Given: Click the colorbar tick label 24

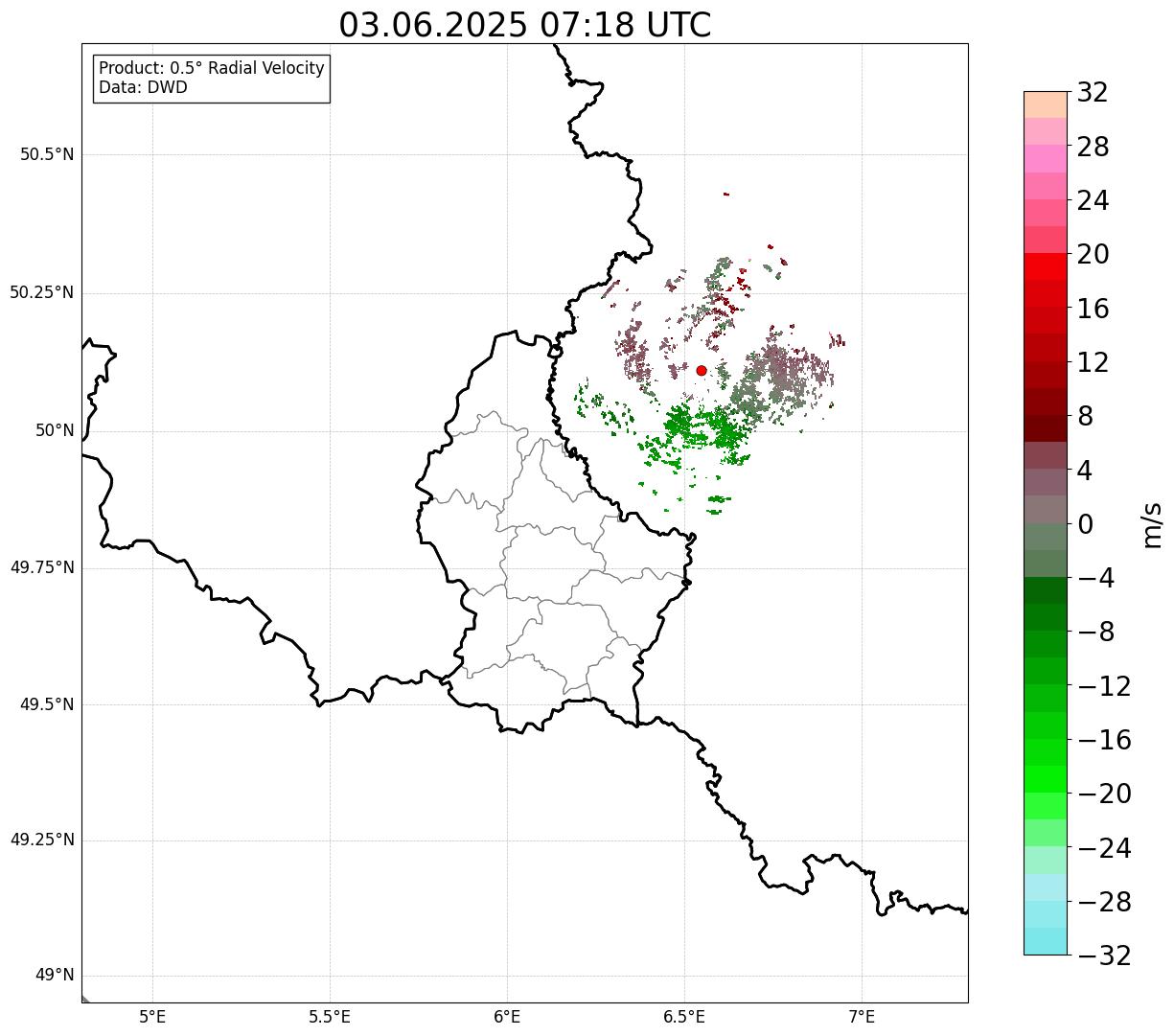Looking at the screenshot, I should (1093, 200).
